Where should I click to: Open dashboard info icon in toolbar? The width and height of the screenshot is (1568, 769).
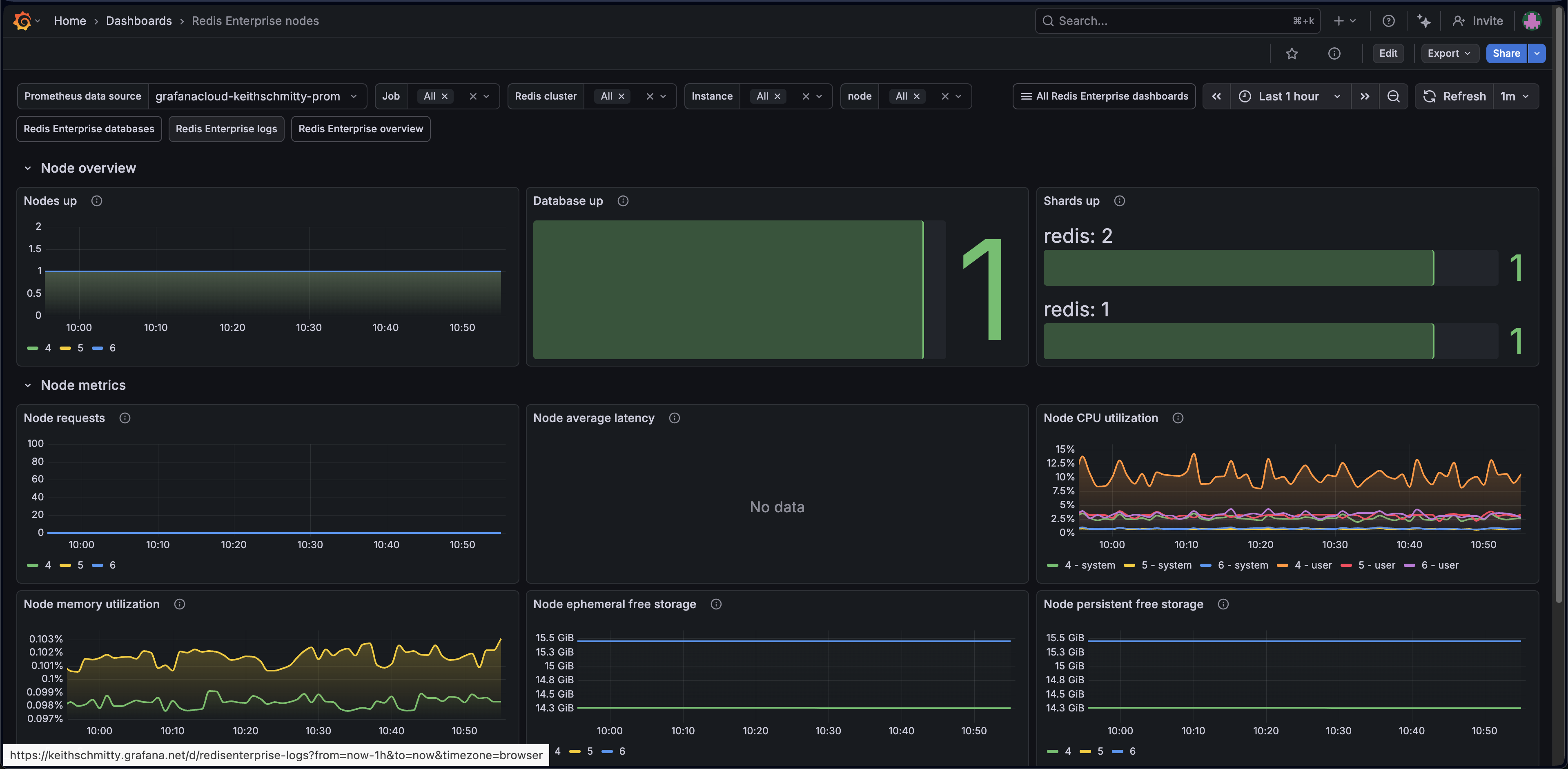(x=1334, y=53)
